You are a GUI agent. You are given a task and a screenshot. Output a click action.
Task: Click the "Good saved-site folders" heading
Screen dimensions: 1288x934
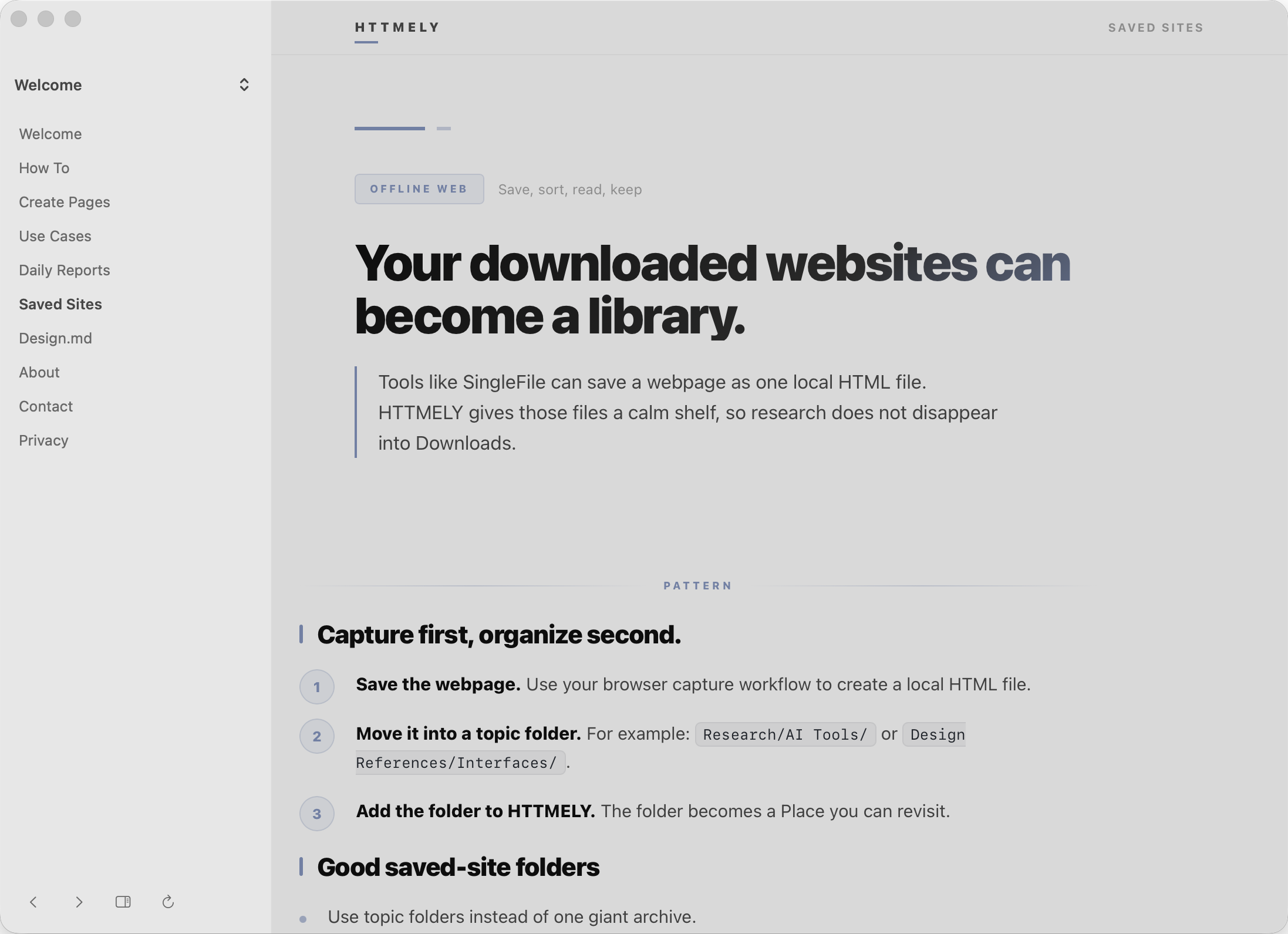(458, 867)
